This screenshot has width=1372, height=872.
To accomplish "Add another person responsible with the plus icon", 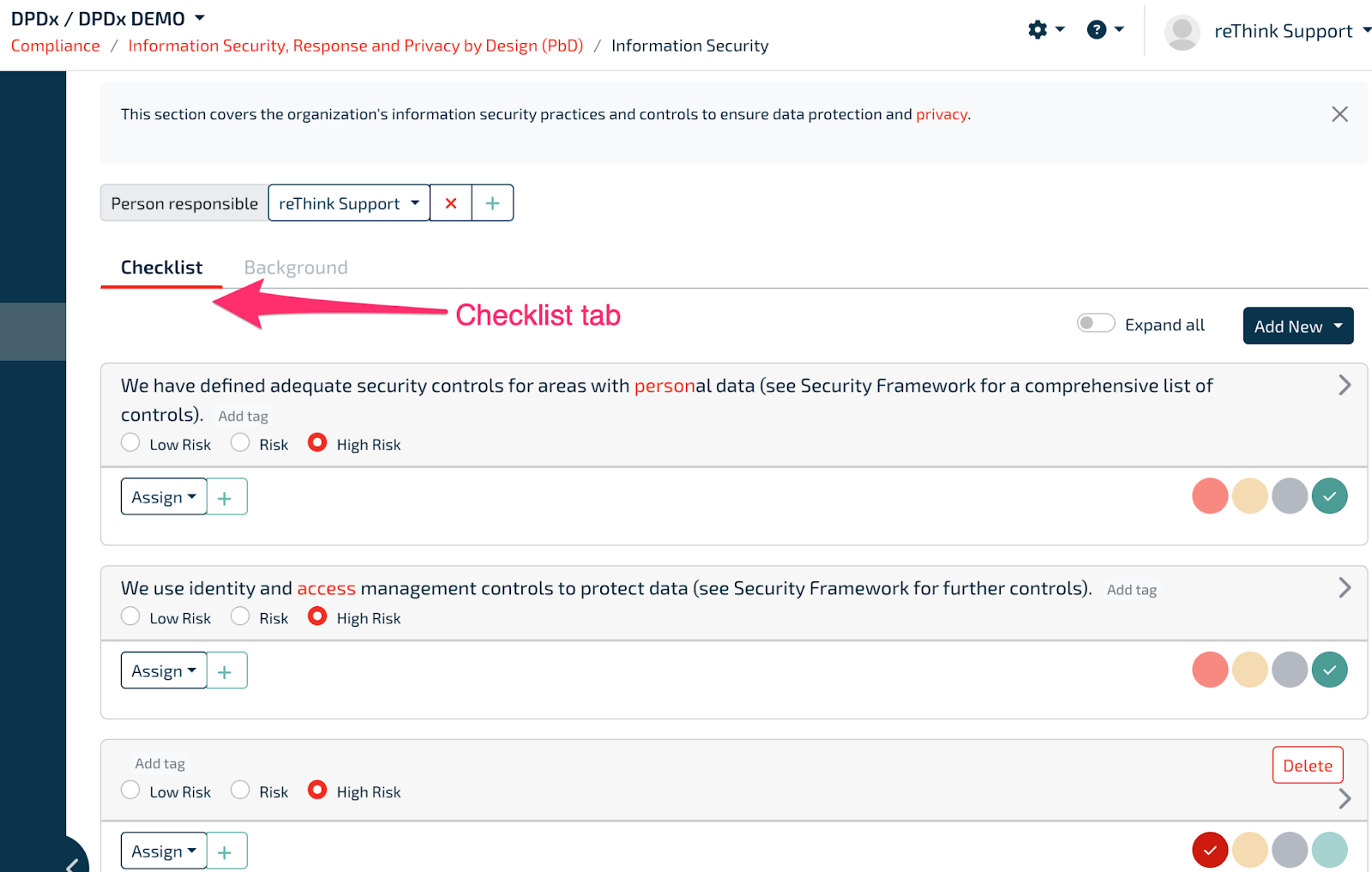I will point(492,202).
